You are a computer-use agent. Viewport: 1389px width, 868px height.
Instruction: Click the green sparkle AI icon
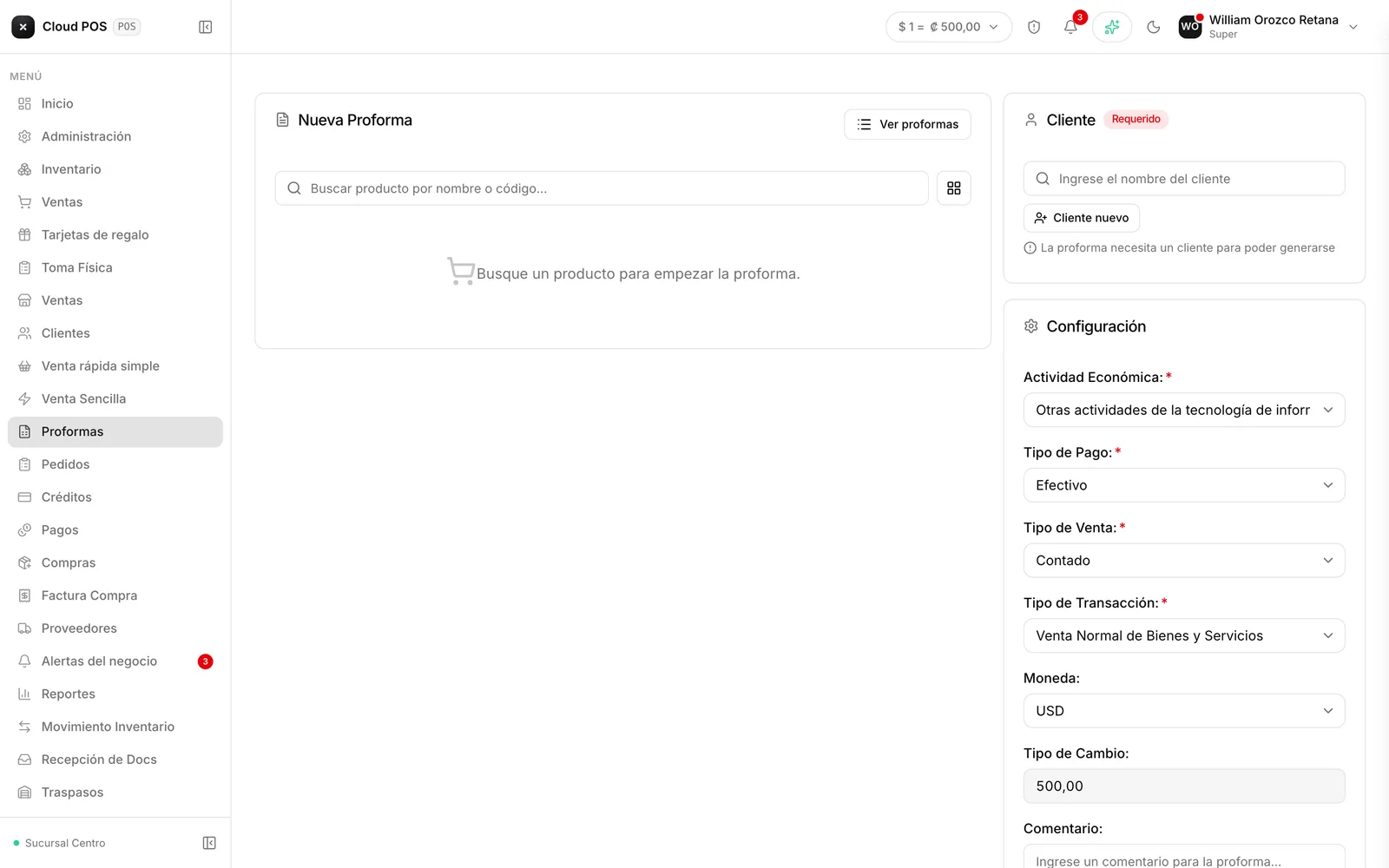point(1112,27)
